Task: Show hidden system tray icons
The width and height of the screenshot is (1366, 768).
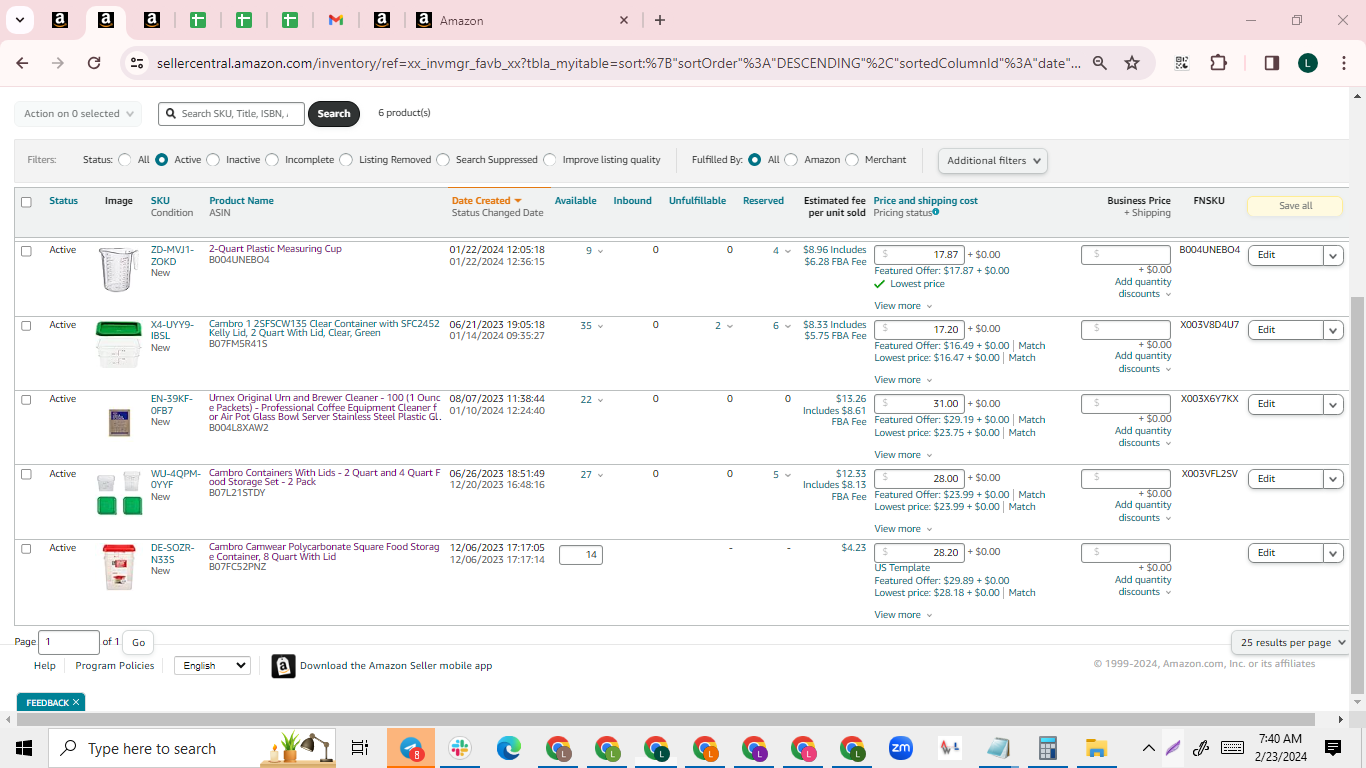Action: point(1149,748)
